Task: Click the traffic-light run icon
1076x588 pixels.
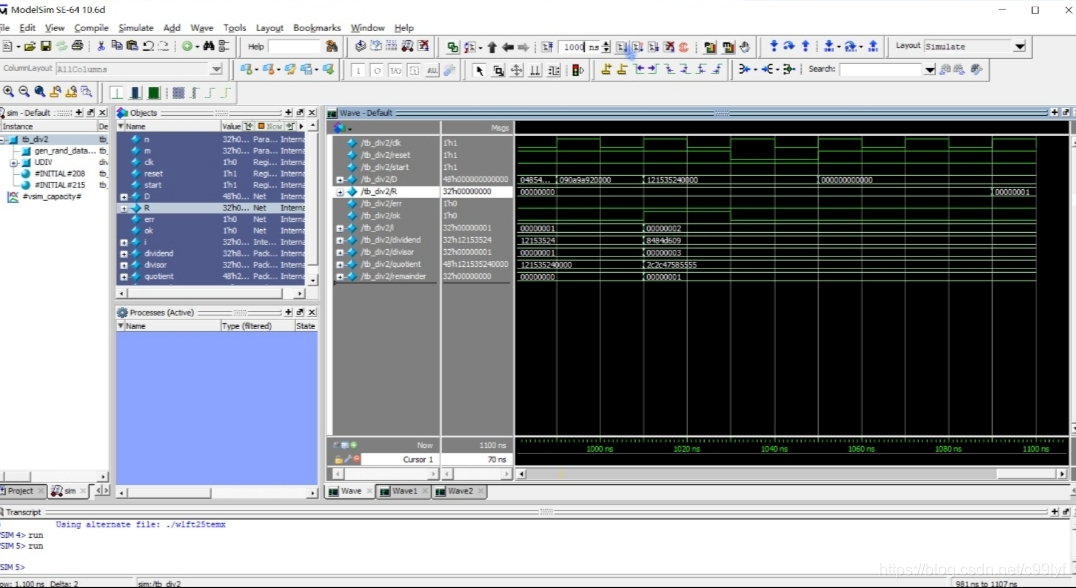Action: 578,70
